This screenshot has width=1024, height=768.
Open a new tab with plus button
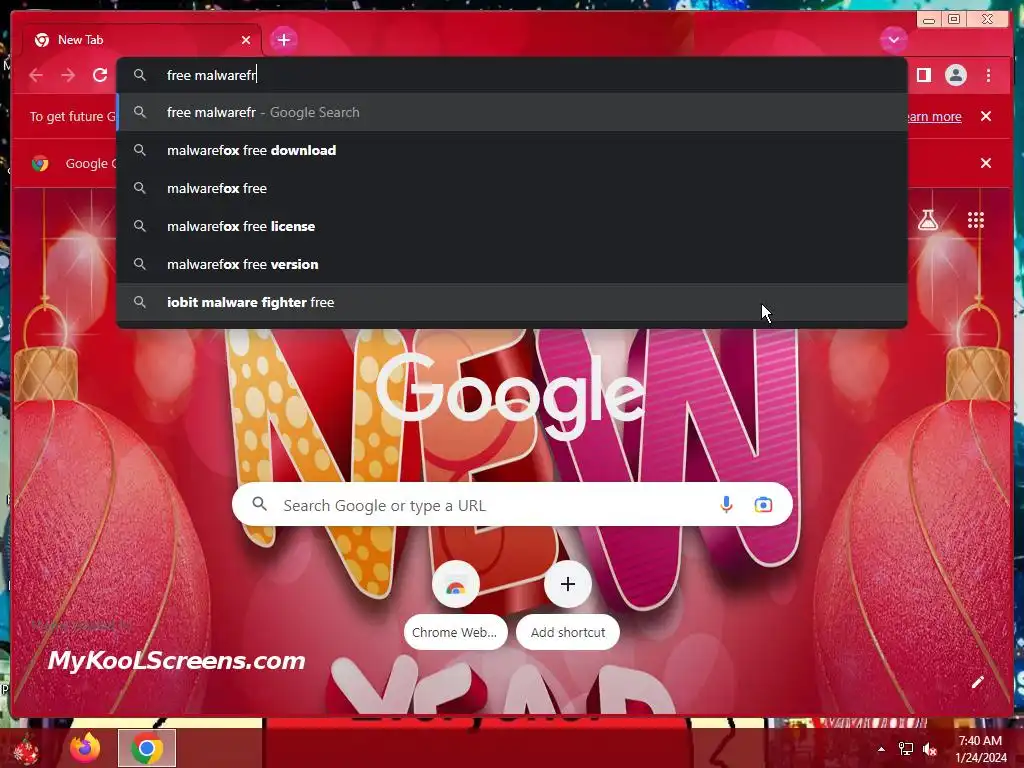pos(283,40)
